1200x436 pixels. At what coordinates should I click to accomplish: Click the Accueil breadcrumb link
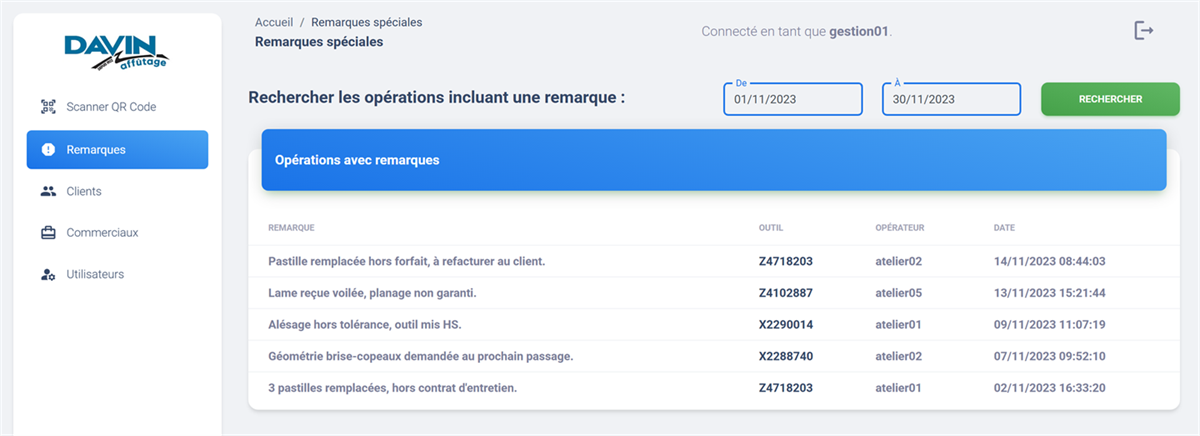(274, 21)
